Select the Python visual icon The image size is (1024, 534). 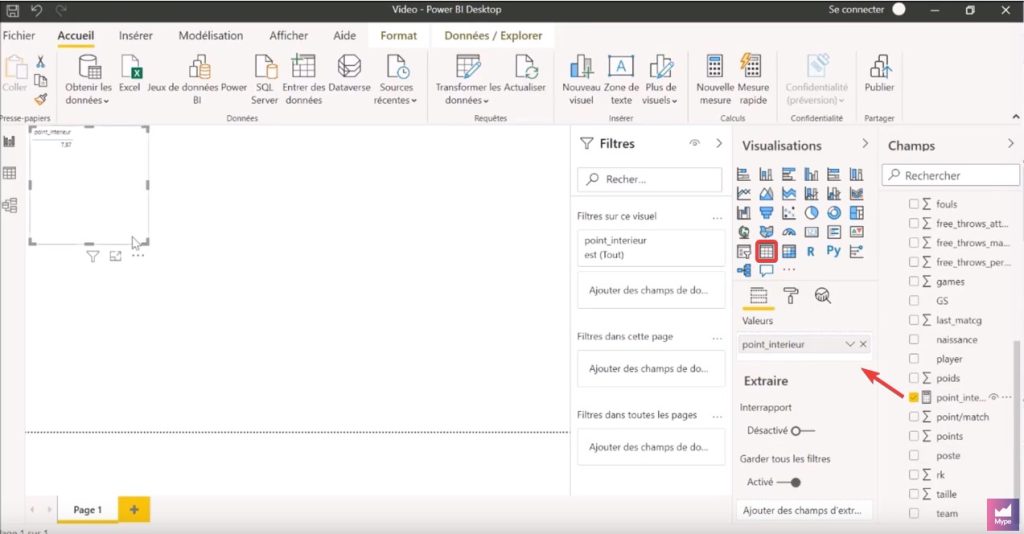(x=833, y=251)
